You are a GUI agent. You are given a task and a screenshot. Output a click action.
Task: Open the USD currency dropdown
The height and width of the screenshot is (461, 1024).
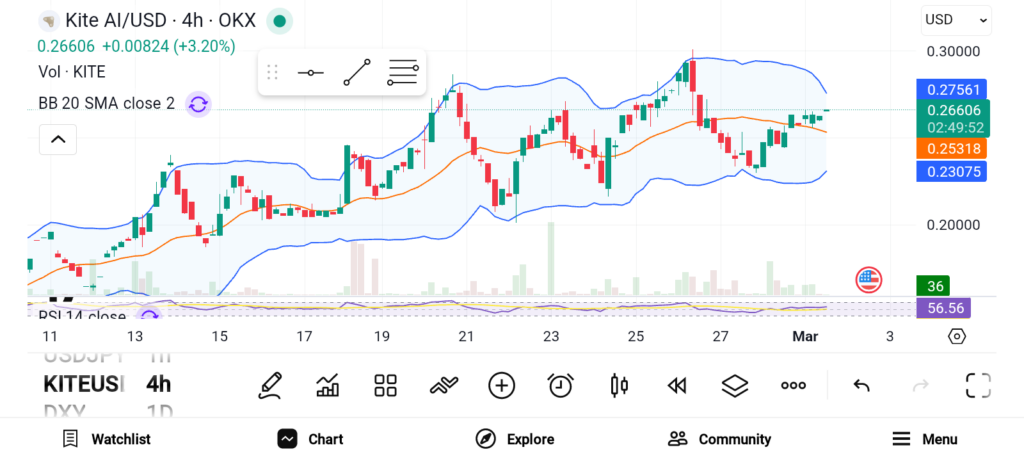click(955, 19)
